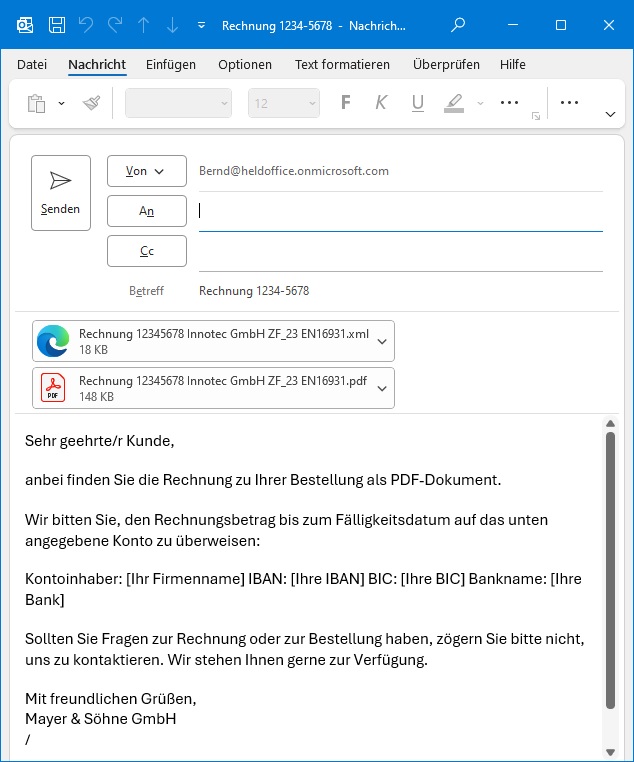Viewport: 634px width, 762px height.
Task: Expand the Von sender dropdown
Action: coord(146,171)
